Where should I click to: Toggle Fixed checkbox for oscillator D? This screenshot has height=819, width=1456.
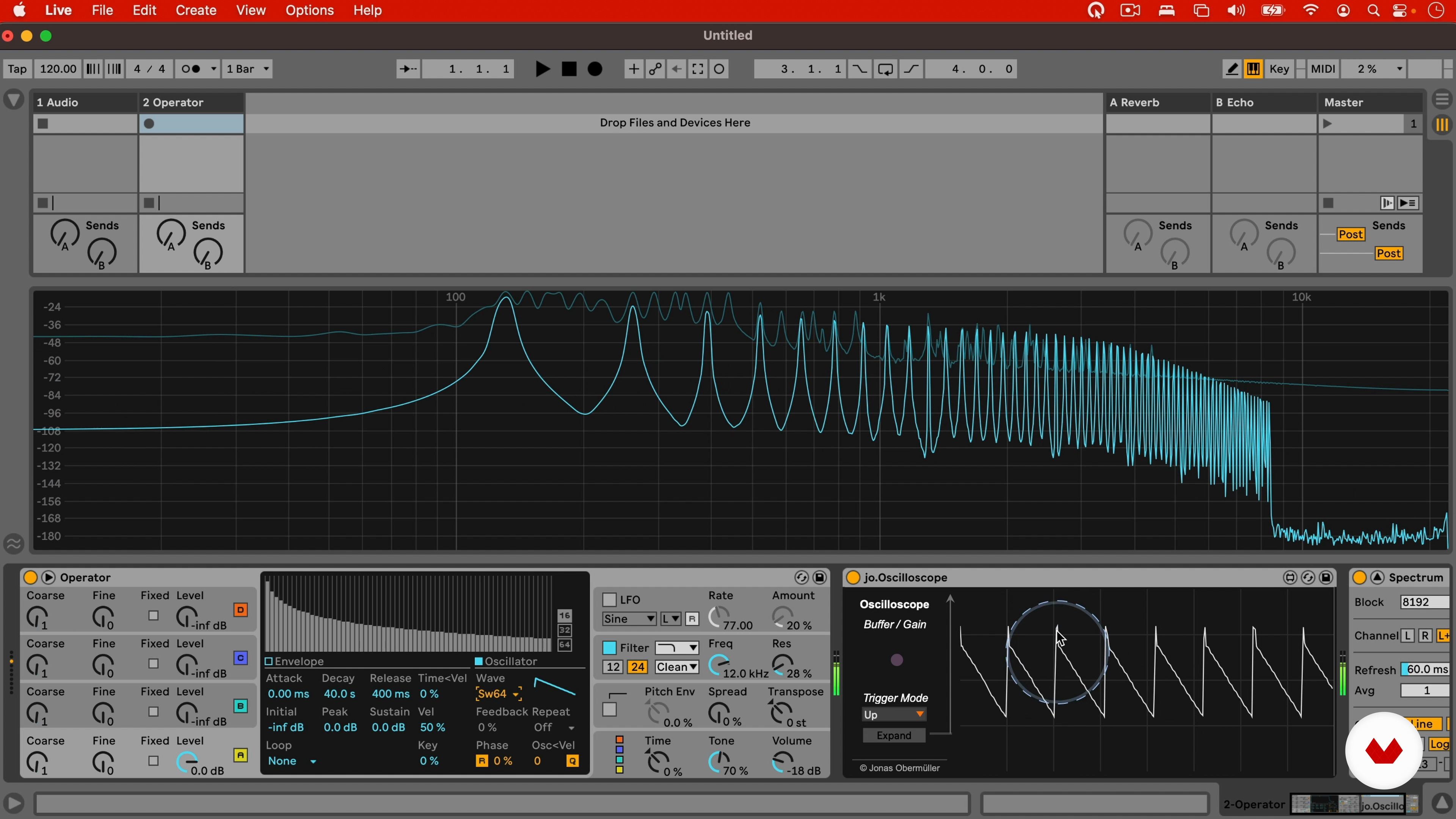coord(153,615)
